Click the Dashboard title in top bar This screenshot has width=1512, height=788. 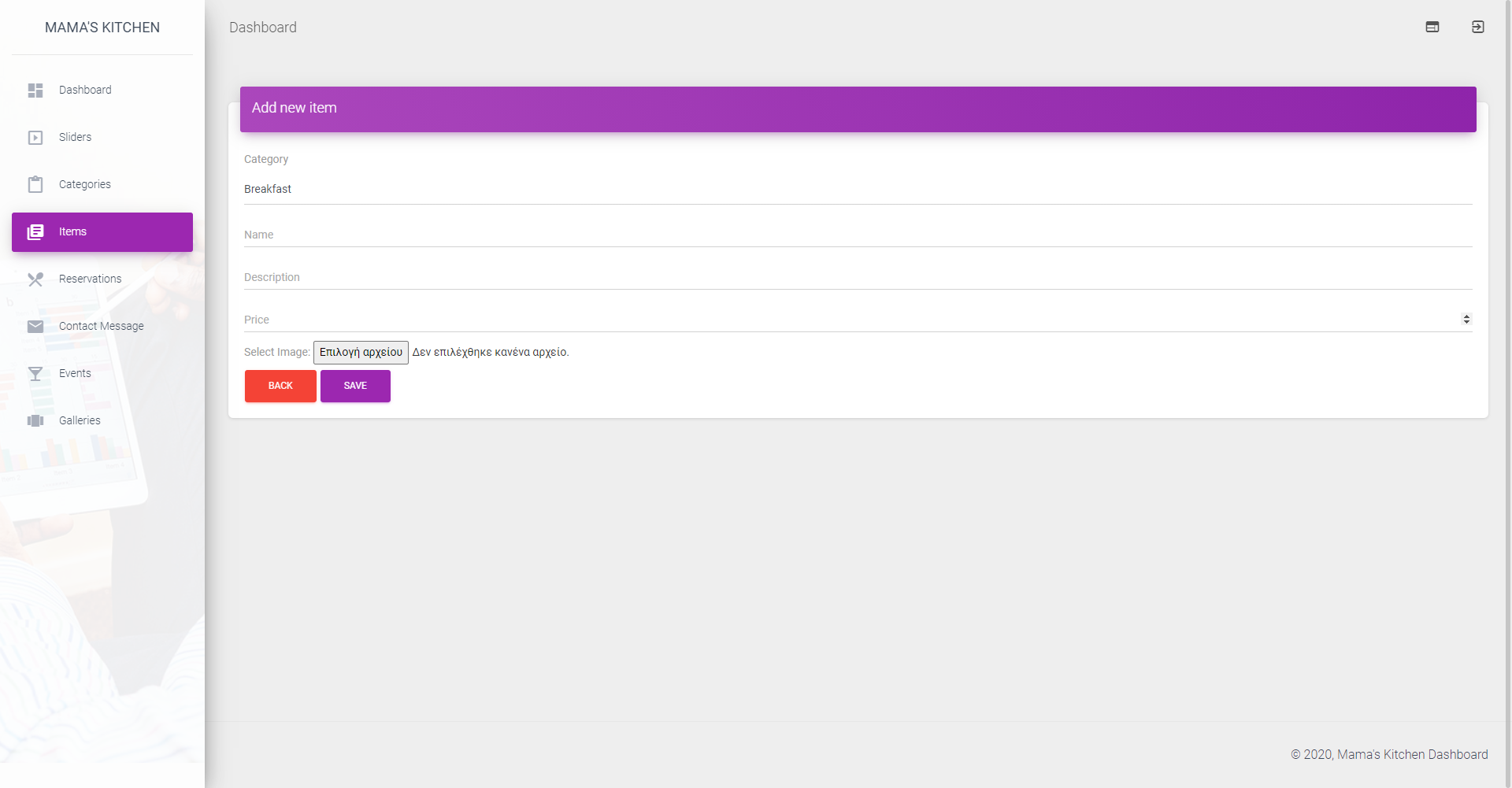coord(263,28)
